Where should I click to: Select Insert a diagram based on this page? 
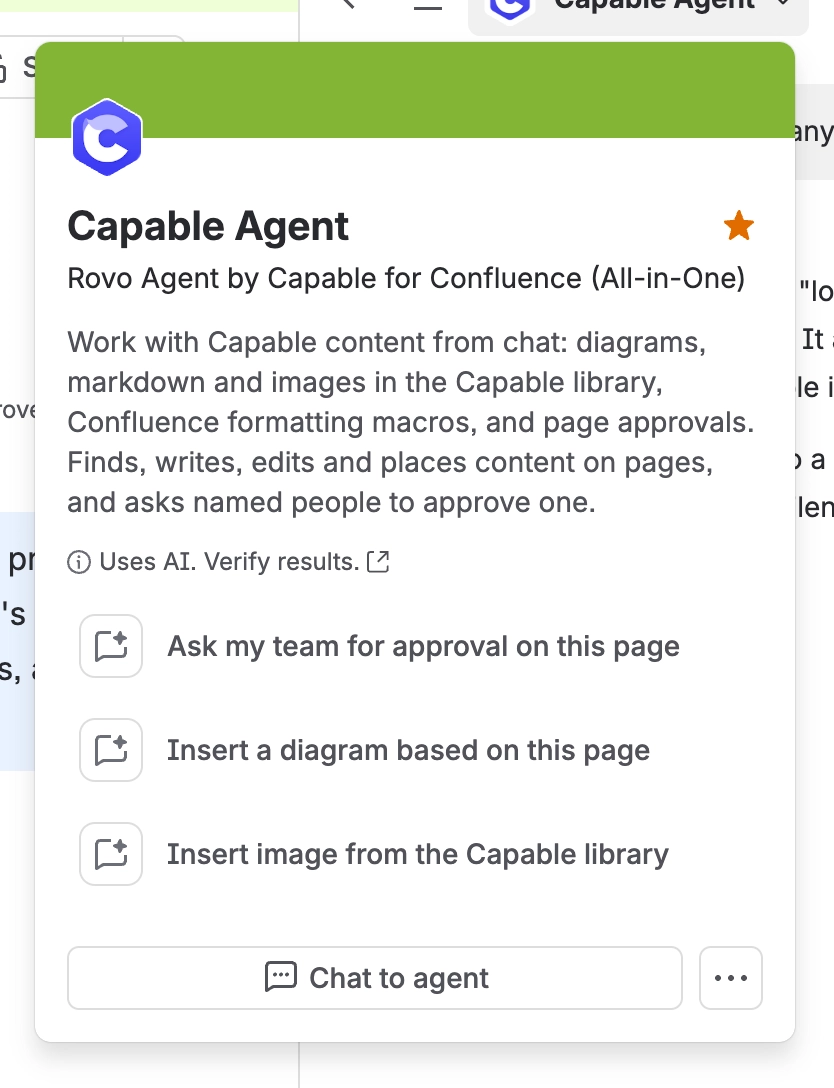409,750
